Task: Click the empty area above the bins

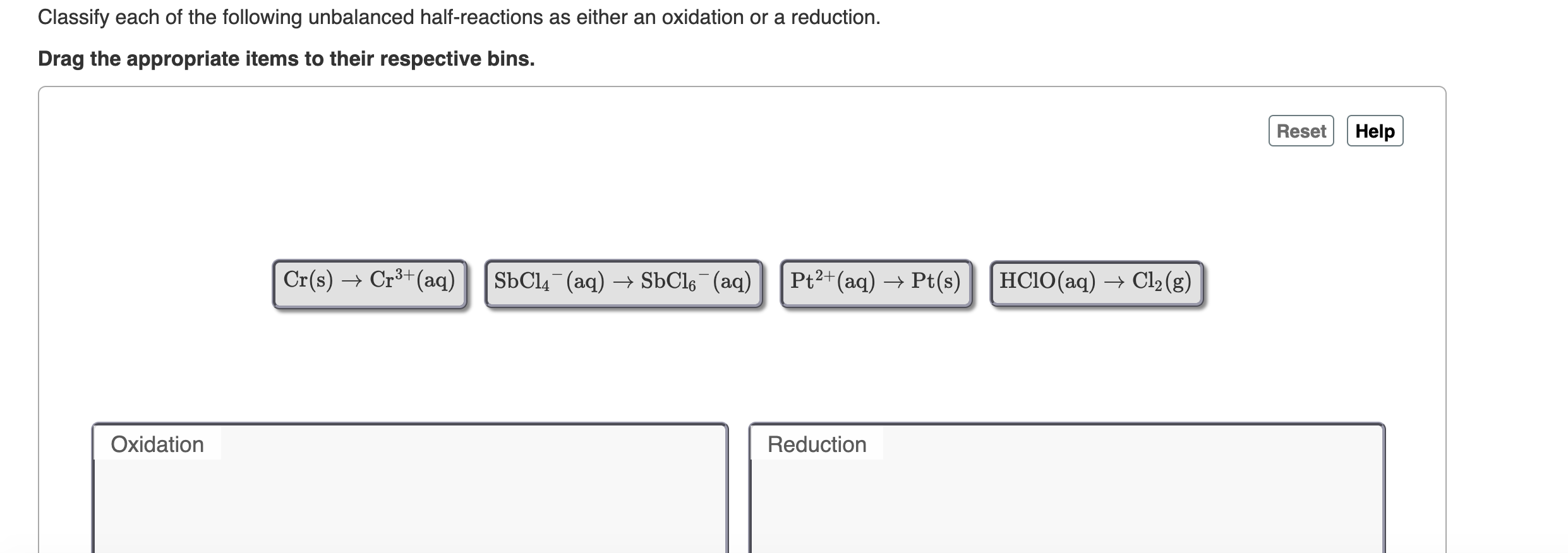Action: pyautogui.click(x=758, y=366)
